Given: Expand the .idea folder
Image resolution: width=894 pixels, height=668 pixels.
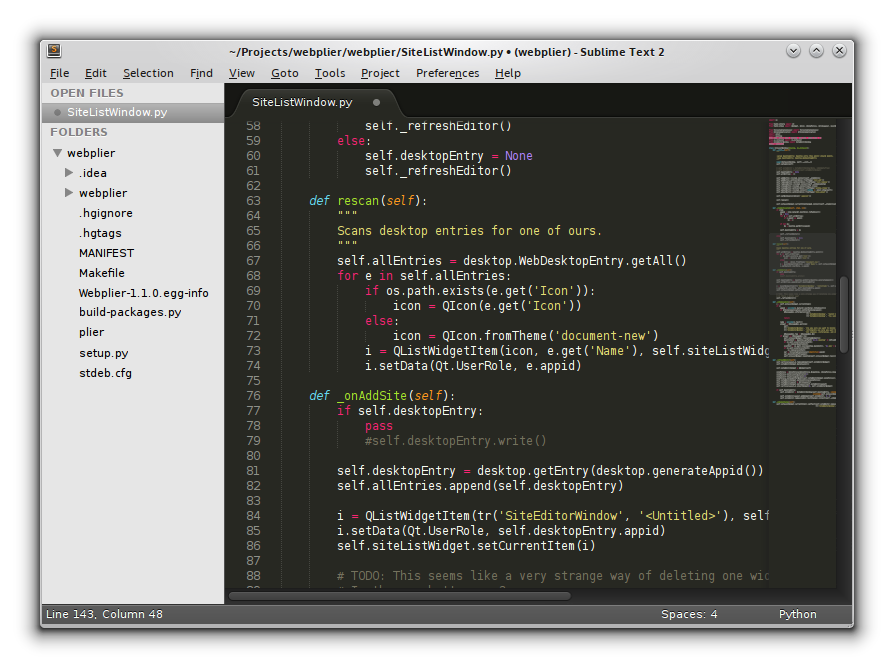Looking at the screenshot, I should (69, 173).
